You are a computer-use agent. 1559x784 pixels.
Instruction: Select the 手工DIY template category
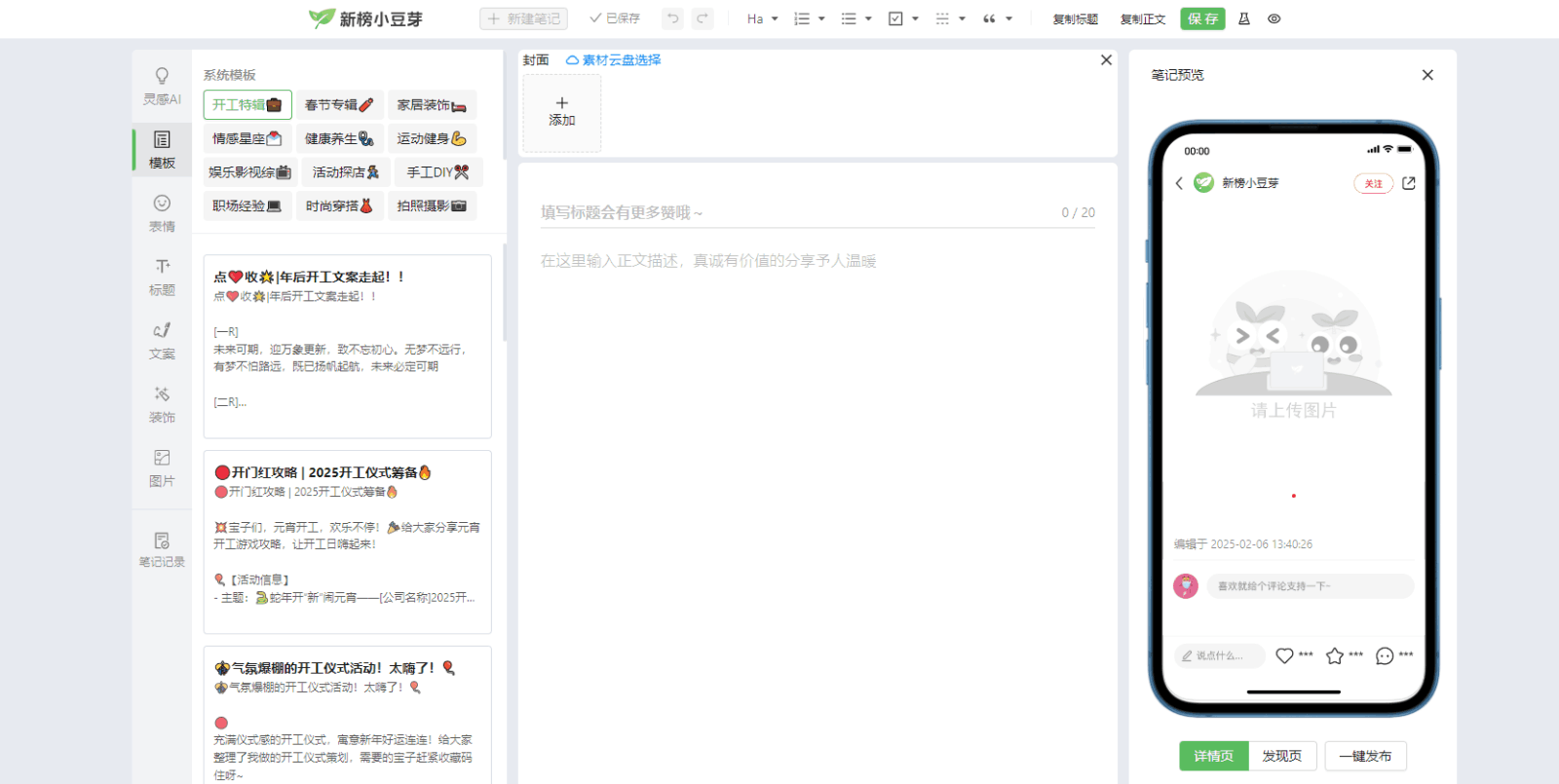point(438,171)
